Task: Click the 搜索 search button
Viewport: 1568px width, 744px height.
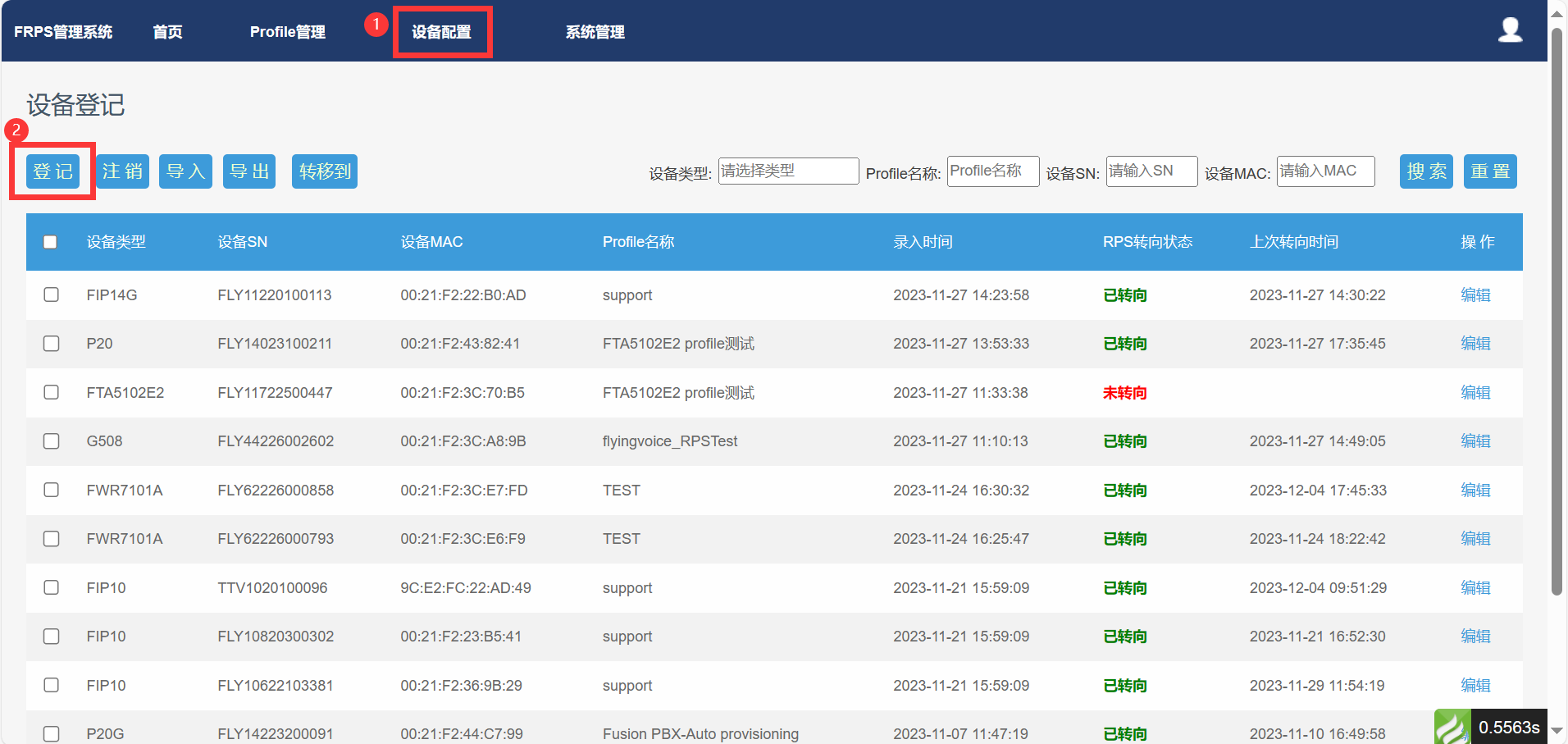Action: point(1425,171)
